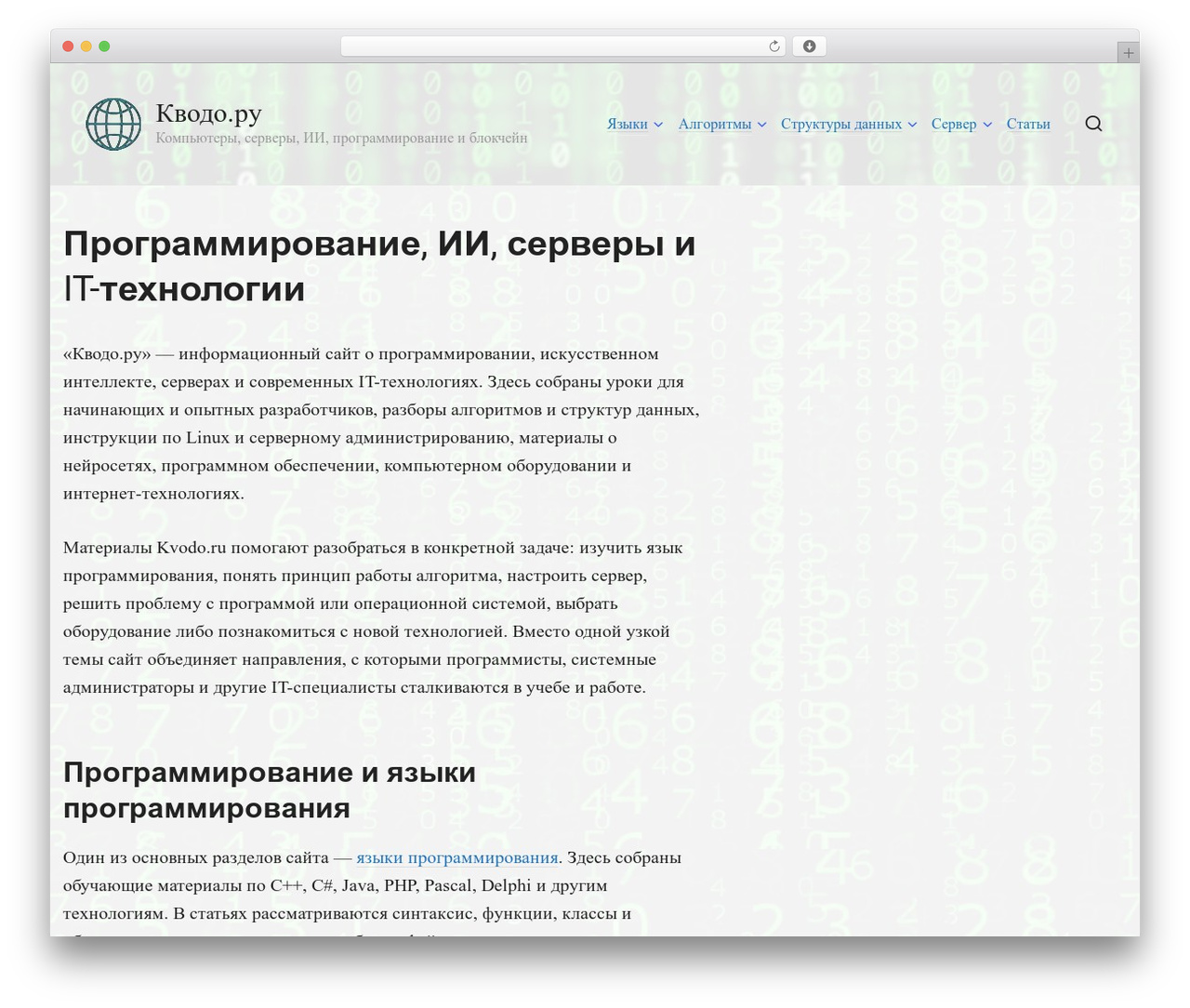The height and width of the screenshot is (1008, 1190).
Task: Expand the Сервер menu chevron
Action: [x=987, y=125]
